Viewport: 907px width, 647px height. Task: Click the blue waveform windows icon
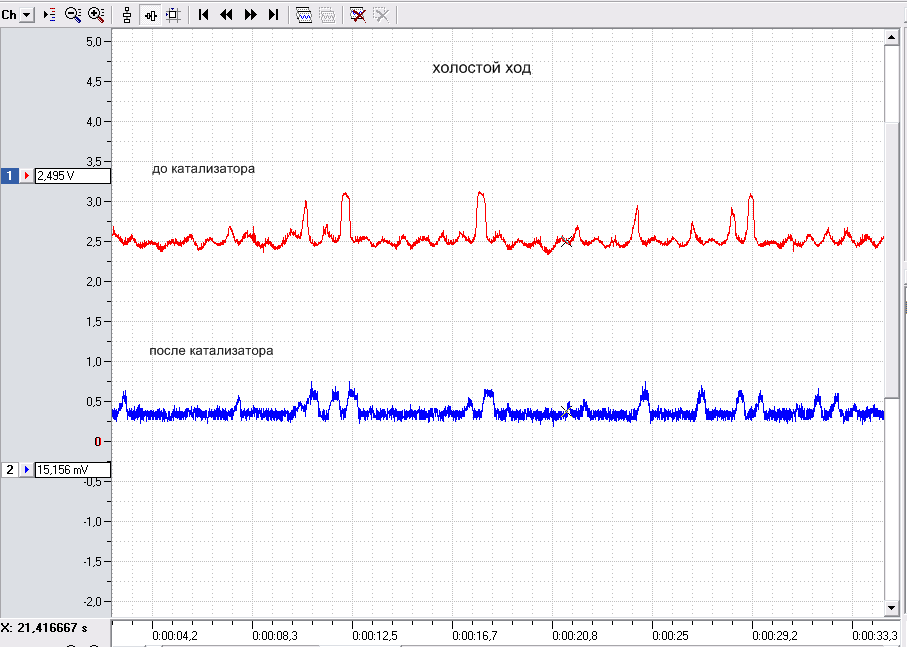coord(304,14)
